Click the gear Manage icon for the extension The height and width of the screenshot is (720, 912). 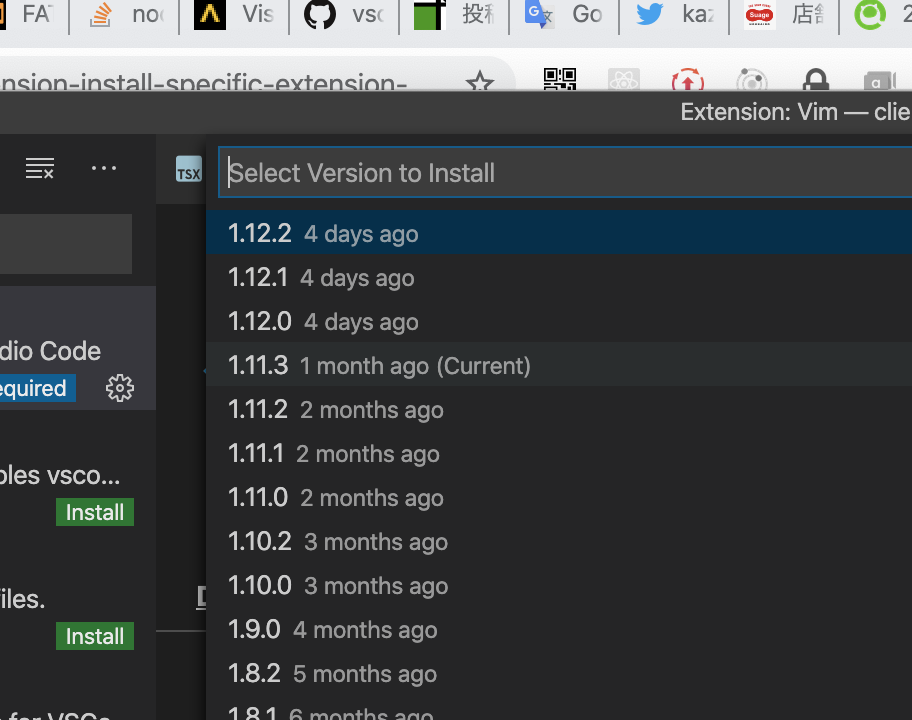(120, 388)
